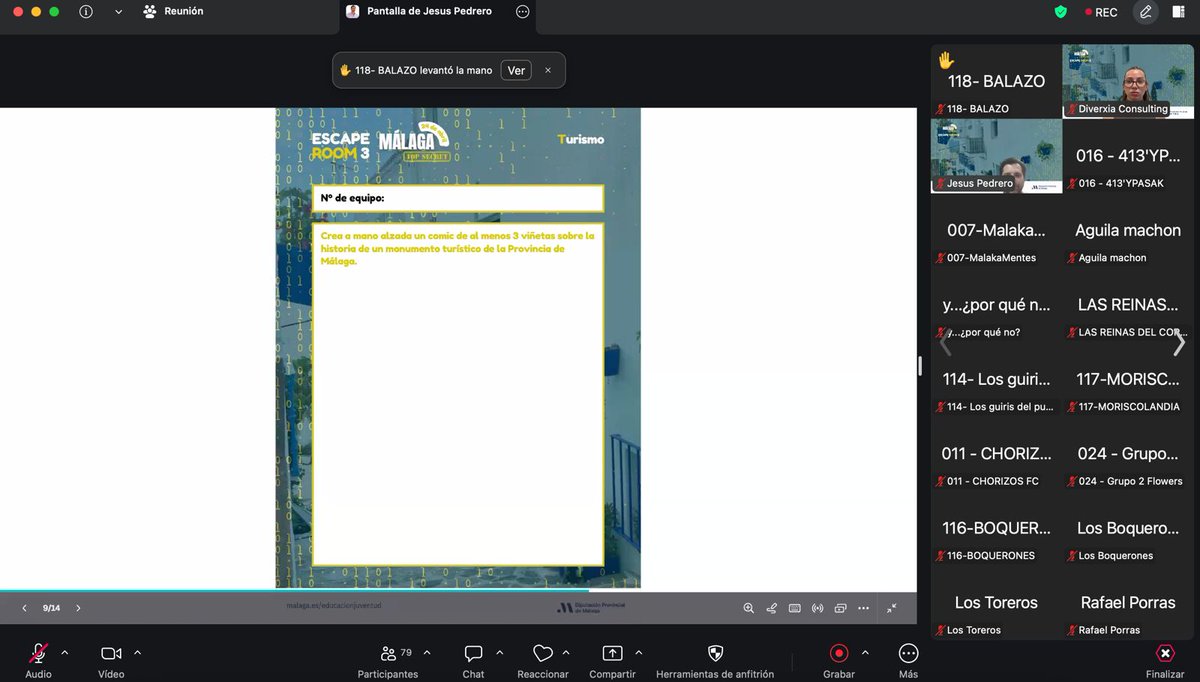This screenshot has width=1200, height=682.
Task: Click Finalizar to end meeting
Action: [1165, 660]
